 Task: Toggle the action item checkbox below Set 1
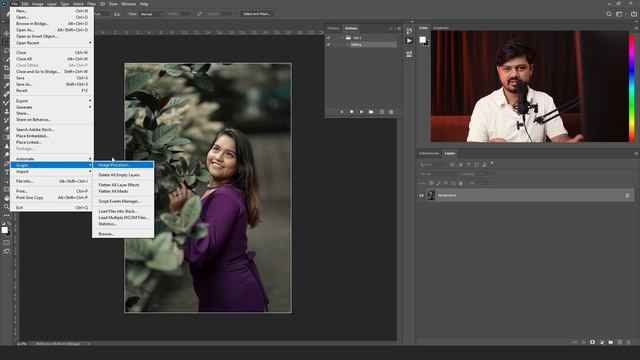pos(329,44)
